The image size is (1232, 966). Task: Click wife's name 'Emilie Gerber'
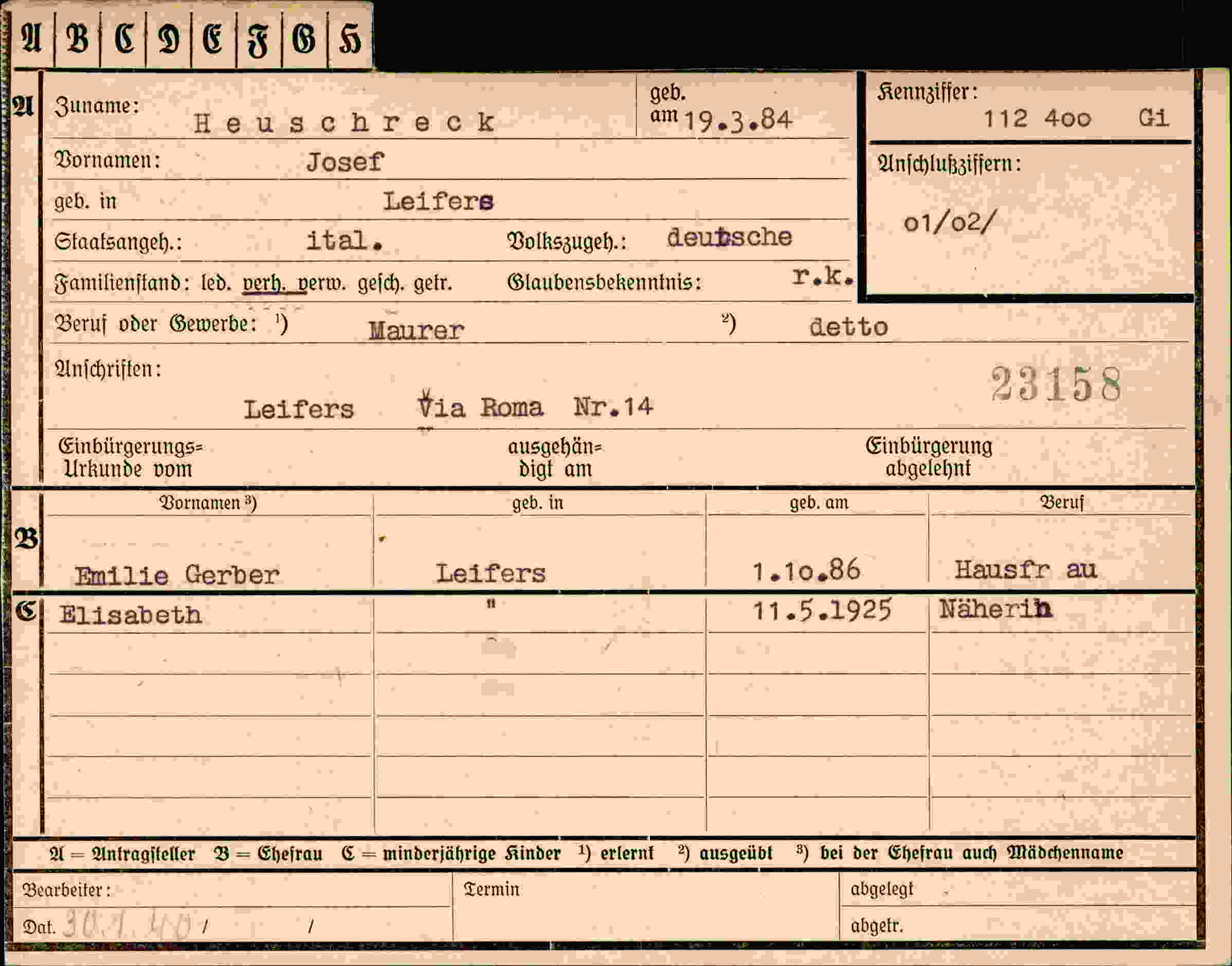[x=177, y=575]
